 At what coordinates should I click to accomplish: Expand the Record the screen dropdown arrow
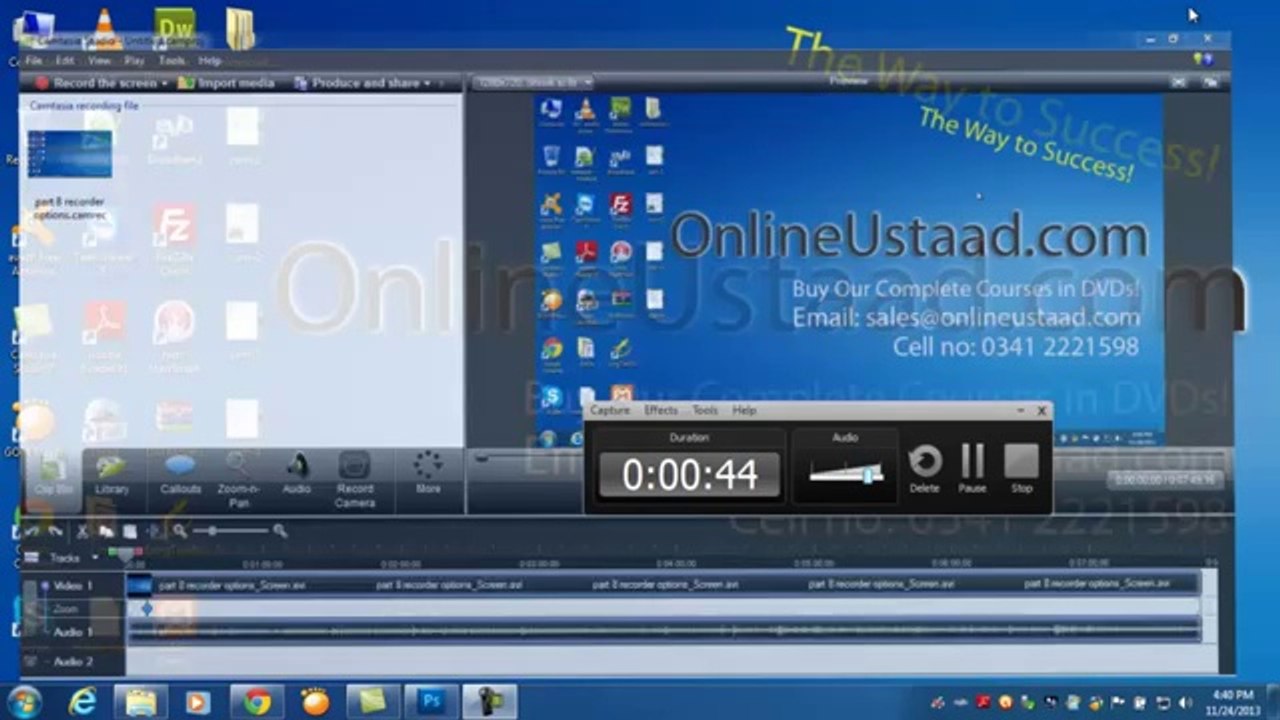167,83
